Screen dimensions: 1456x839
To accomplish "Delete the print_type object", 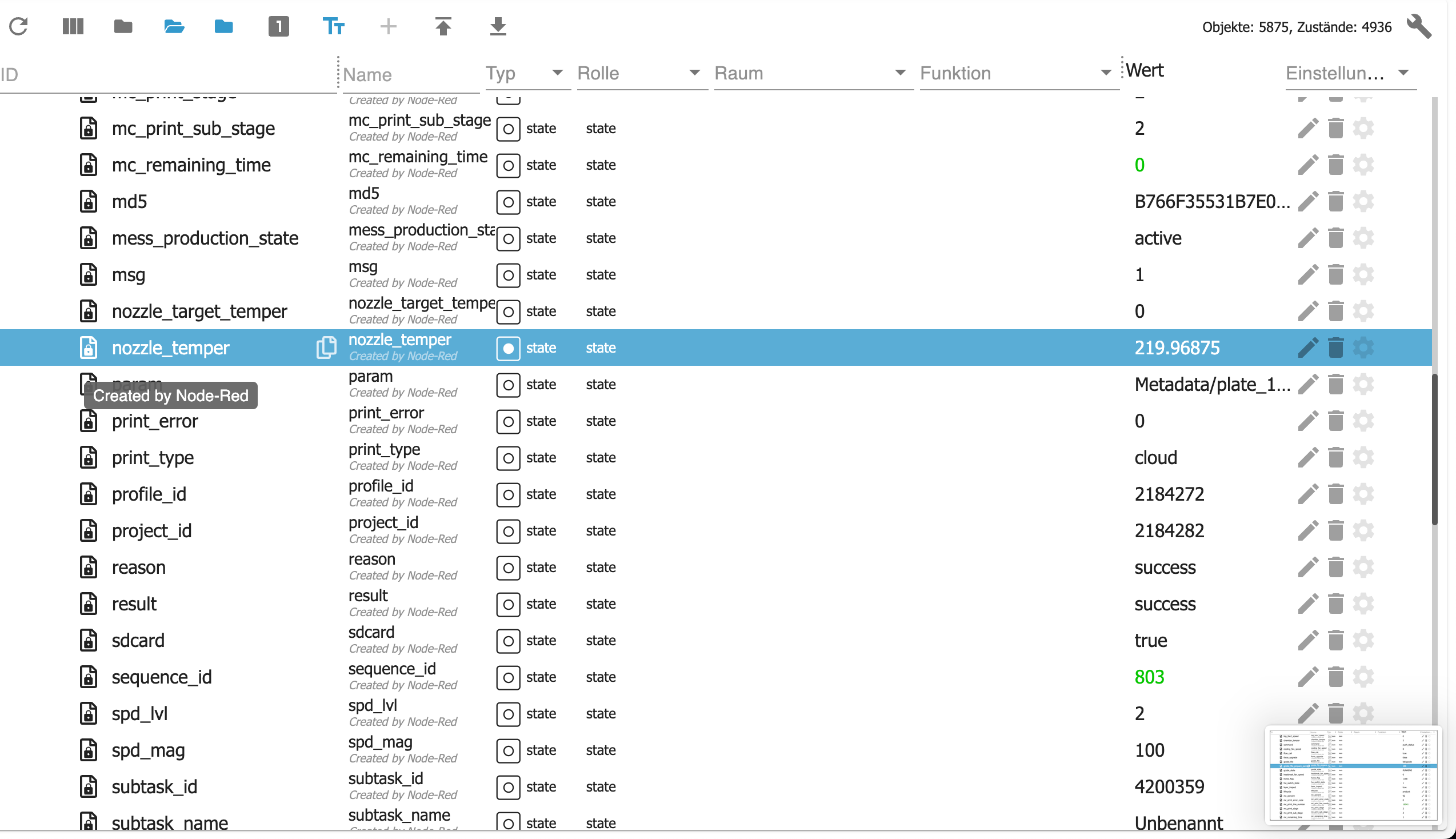I will tap(1335, 458).
